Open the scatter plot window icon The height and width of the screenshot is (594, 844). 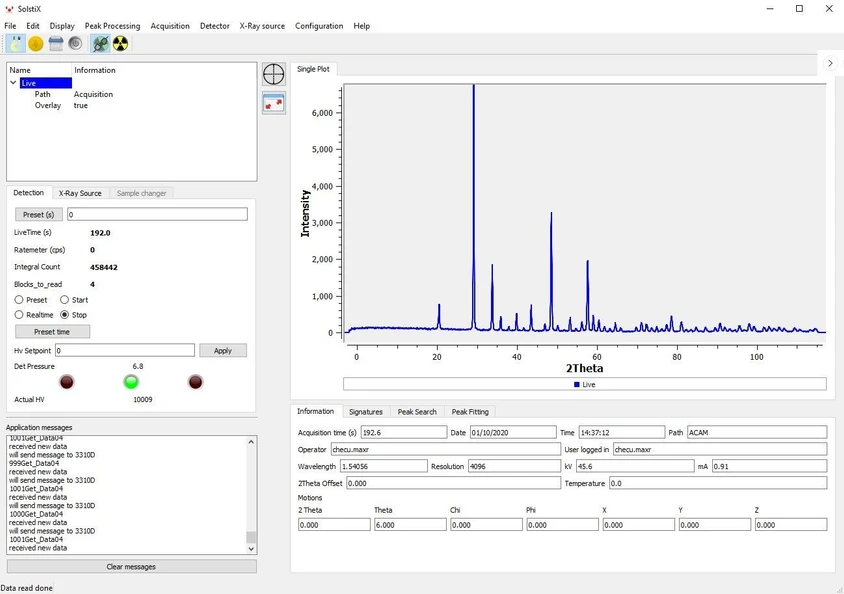pos(273,102)
